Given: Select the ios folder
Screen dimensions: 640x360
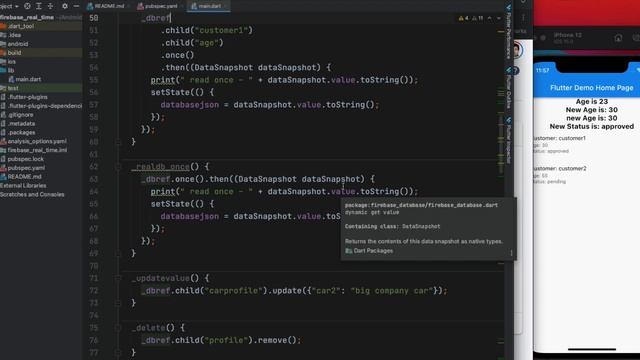Looking at the screenshot, I should point(11,62).
